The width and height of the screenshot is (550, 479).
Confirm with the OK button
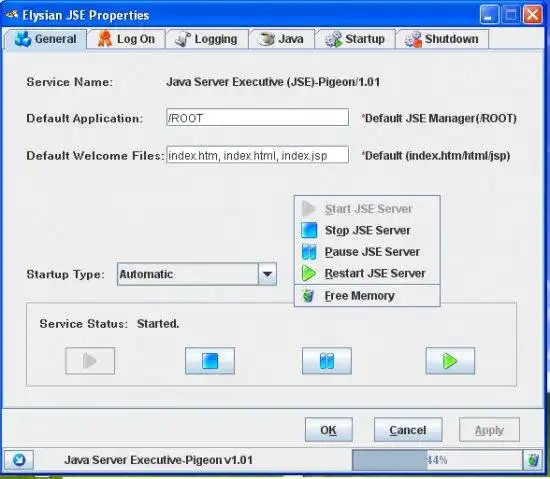329,430
